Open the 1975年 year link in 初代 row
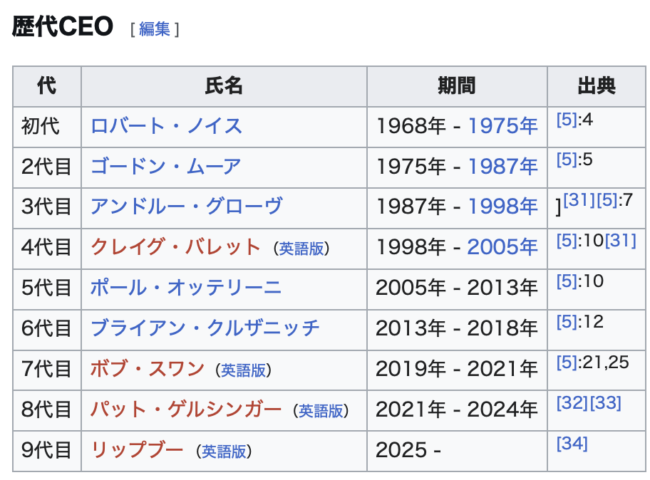This screenshot has height=480, width=650. tap(503, 126)
